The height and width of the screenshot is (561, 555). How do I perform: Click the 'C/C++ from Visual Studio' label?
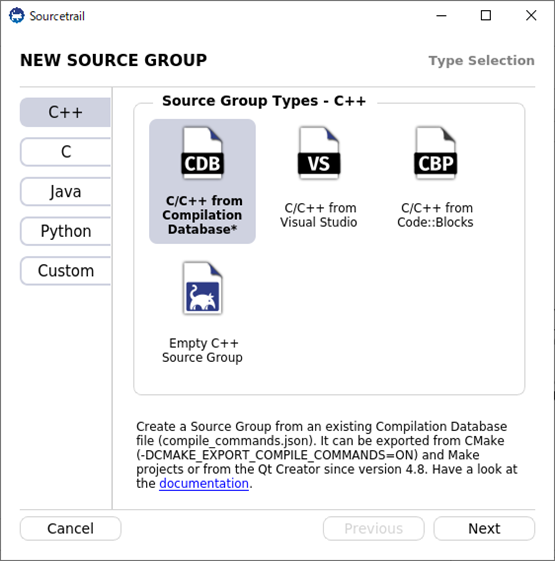pyautogui.click(x=319, y=215)
